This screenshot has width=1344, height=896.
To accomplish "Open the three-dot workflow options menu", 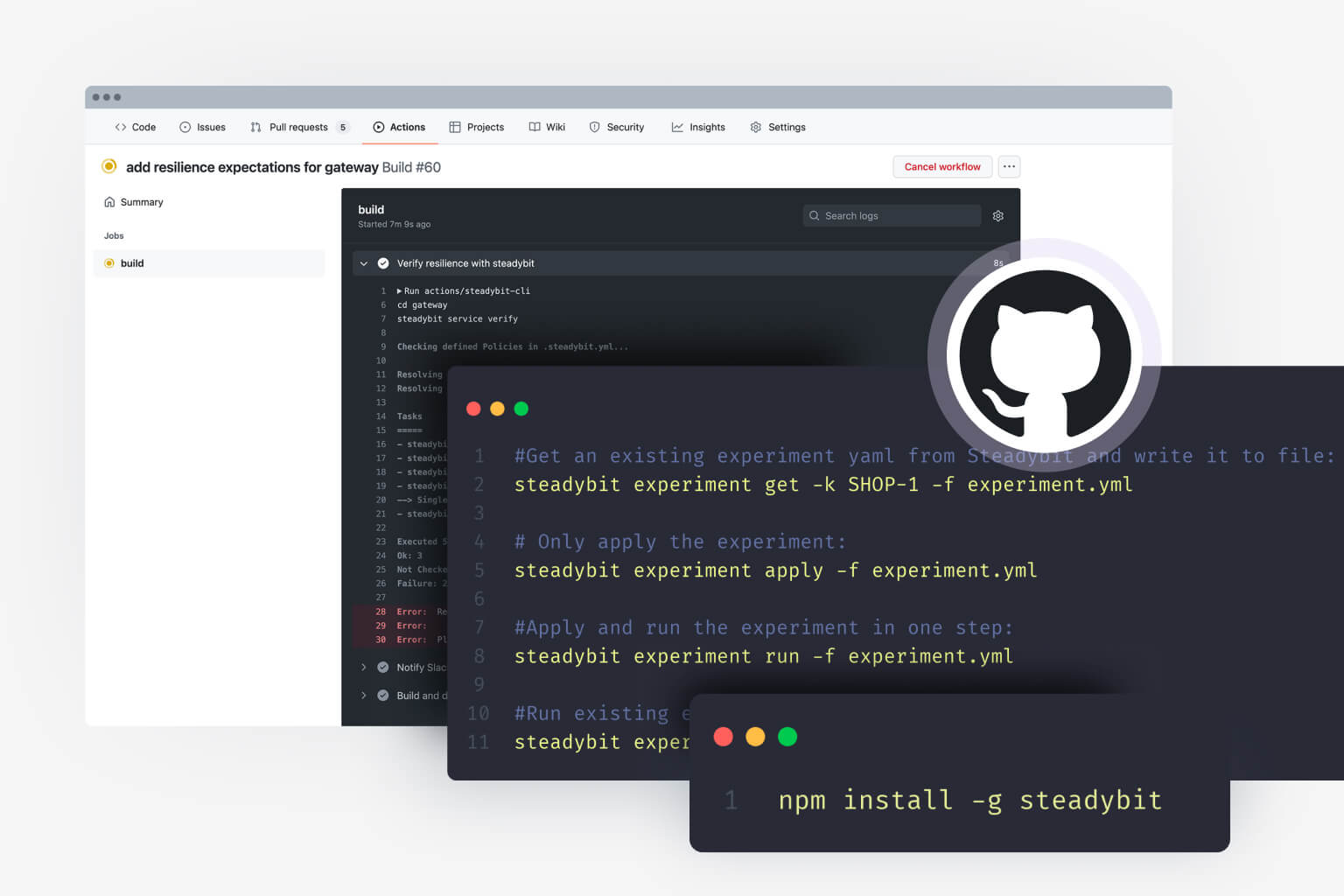I will pos(1009,166).
